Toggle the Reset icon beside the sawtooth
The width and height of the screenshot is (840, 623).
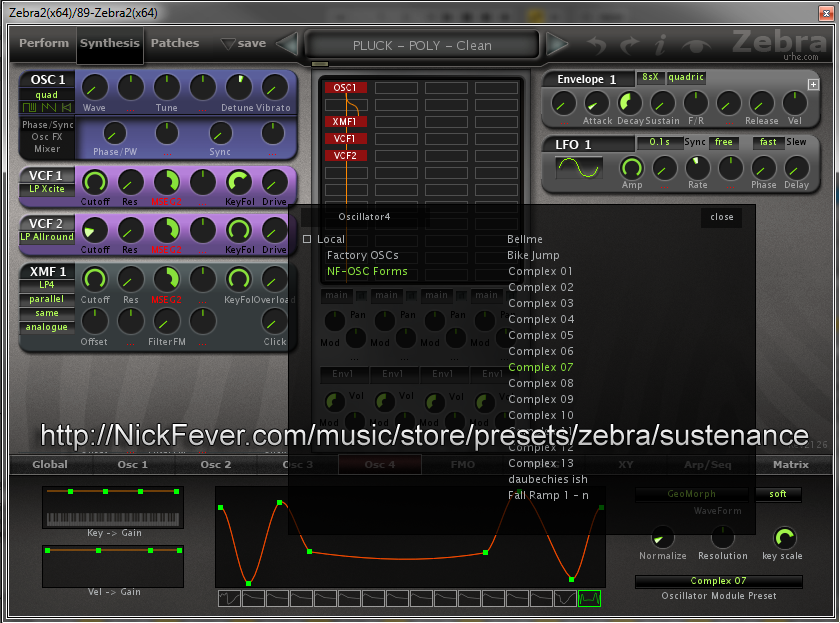click(66, 107)
